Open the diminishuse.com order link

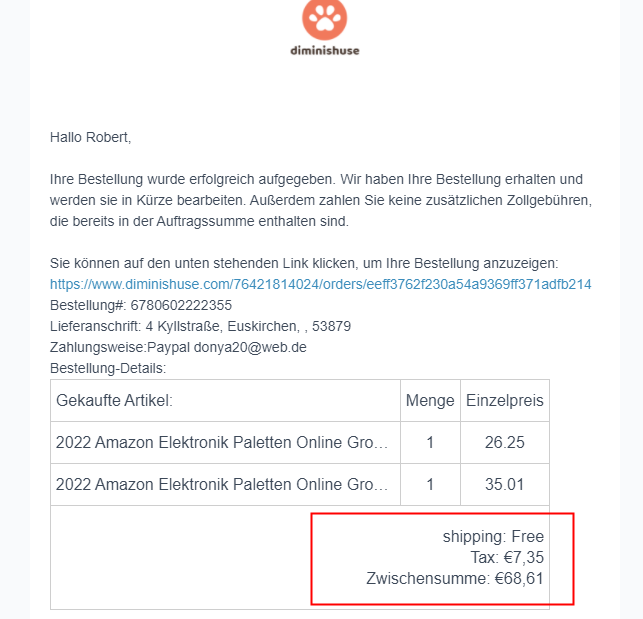click(320, 284)
